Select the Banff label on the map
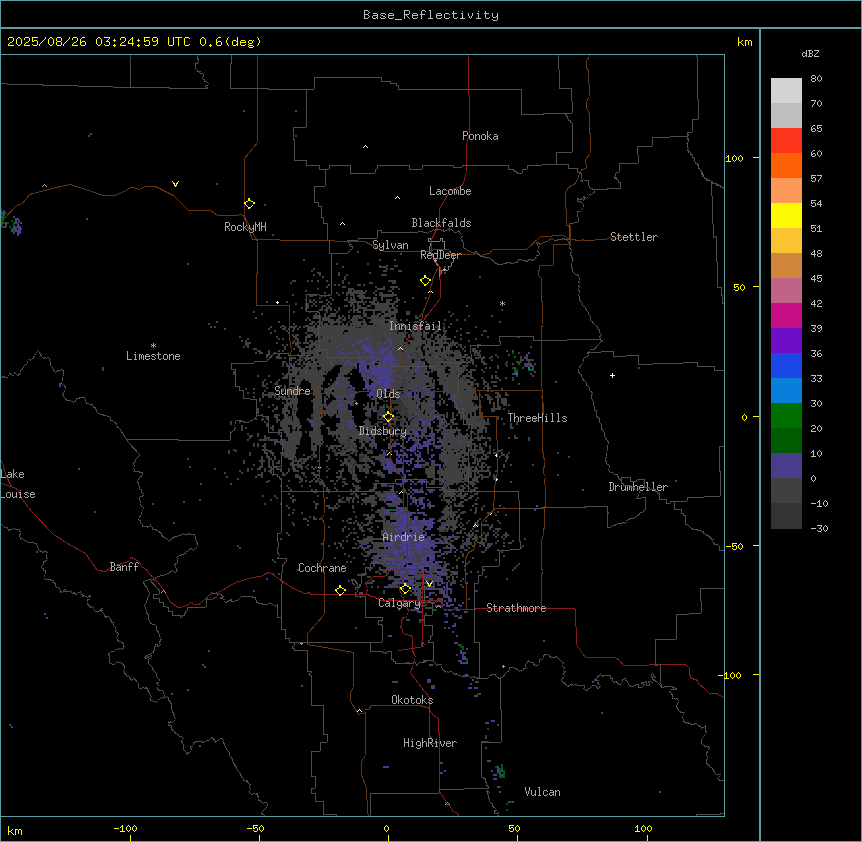The image size is (862, 842). pyautogui.click(x=124, y=567)
